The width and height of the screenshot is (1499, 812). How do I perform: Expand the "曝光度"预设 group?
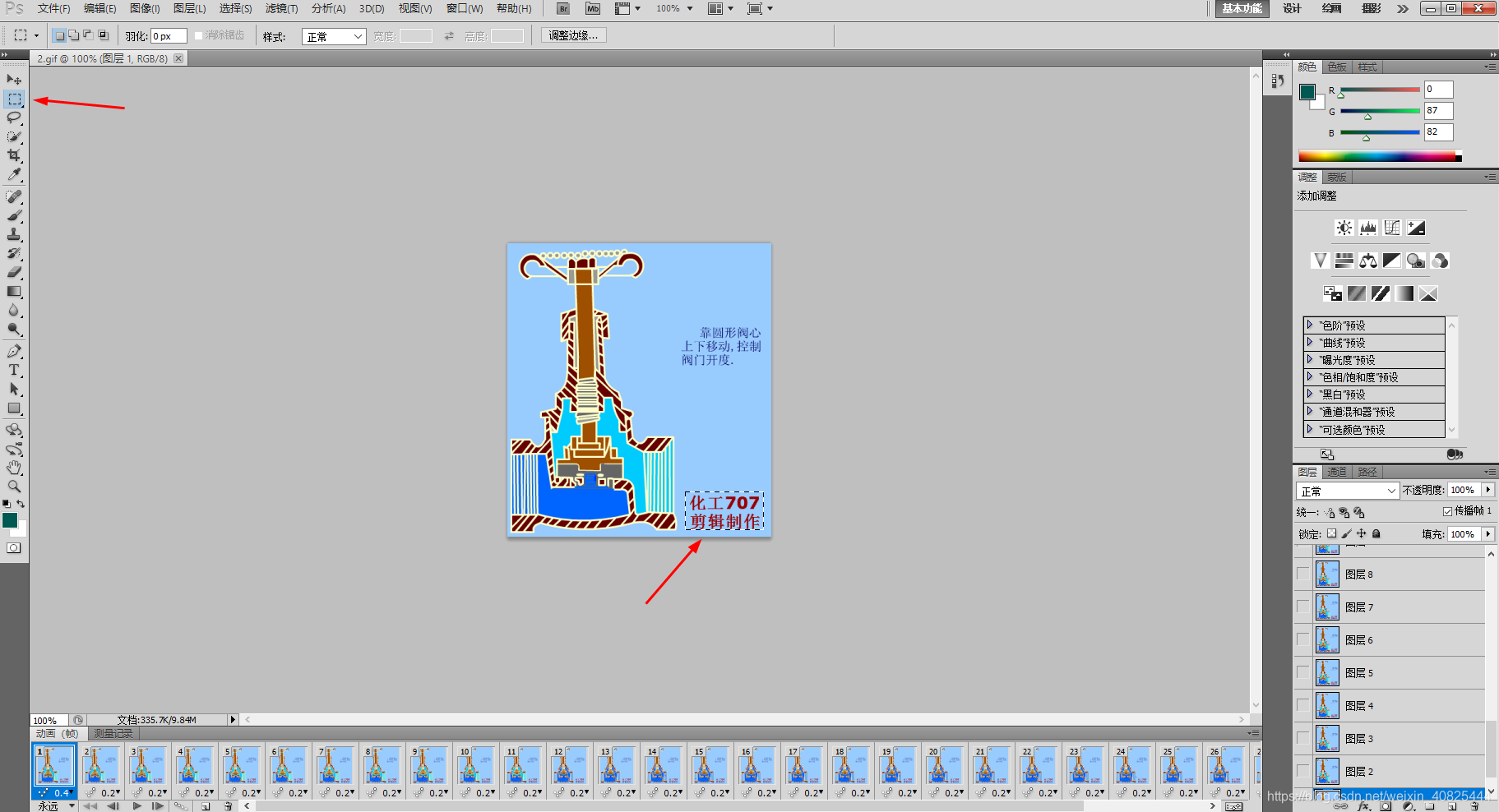point(1310,359)
